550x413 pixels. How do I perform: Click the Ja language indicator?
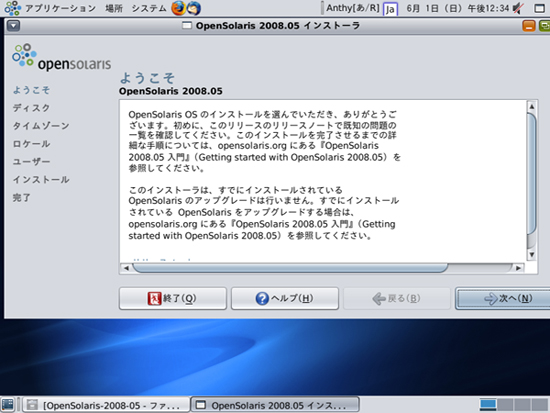(390, 9)
